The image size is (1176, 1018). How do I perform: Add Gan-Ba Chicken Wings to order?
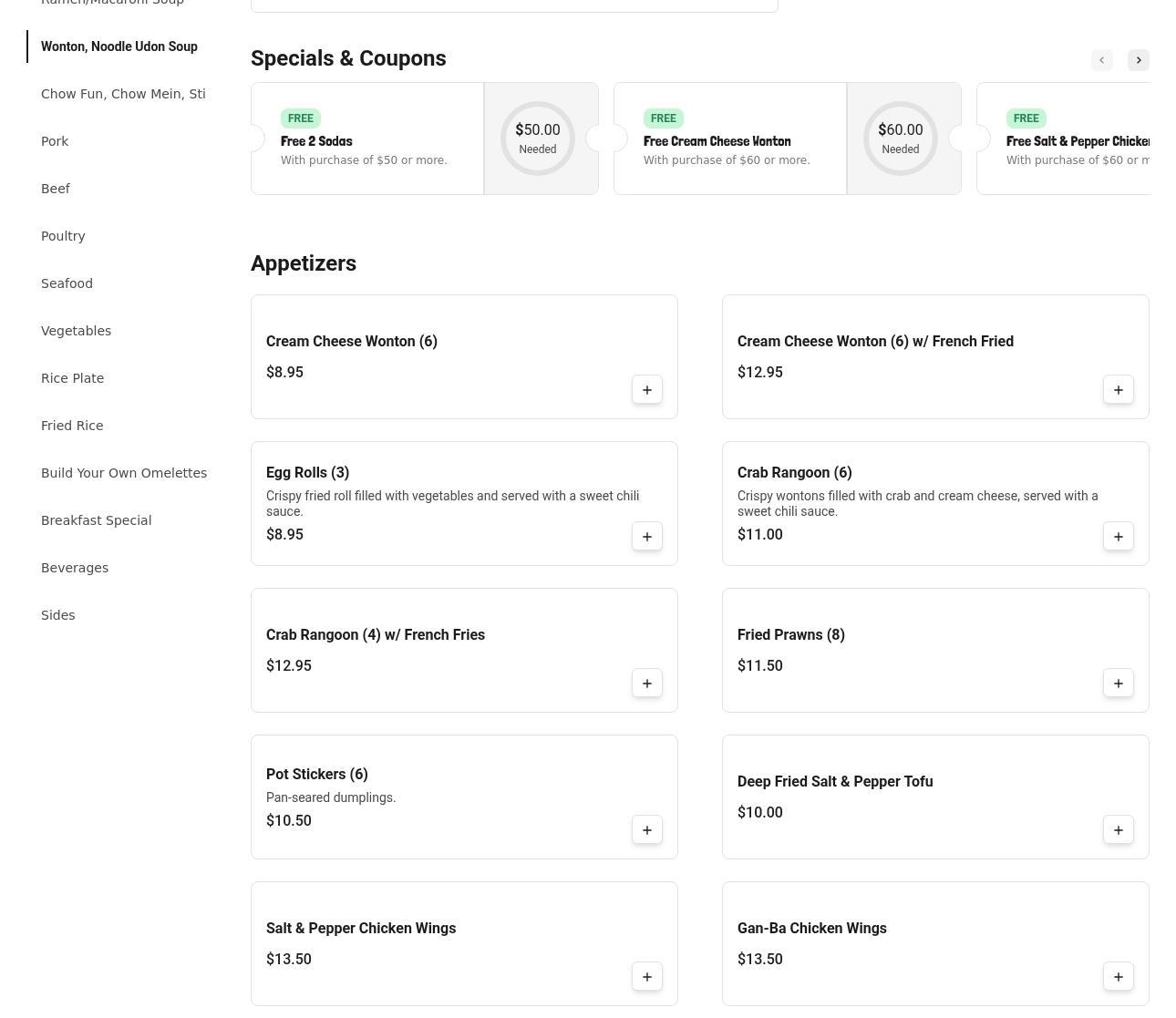1118,977
